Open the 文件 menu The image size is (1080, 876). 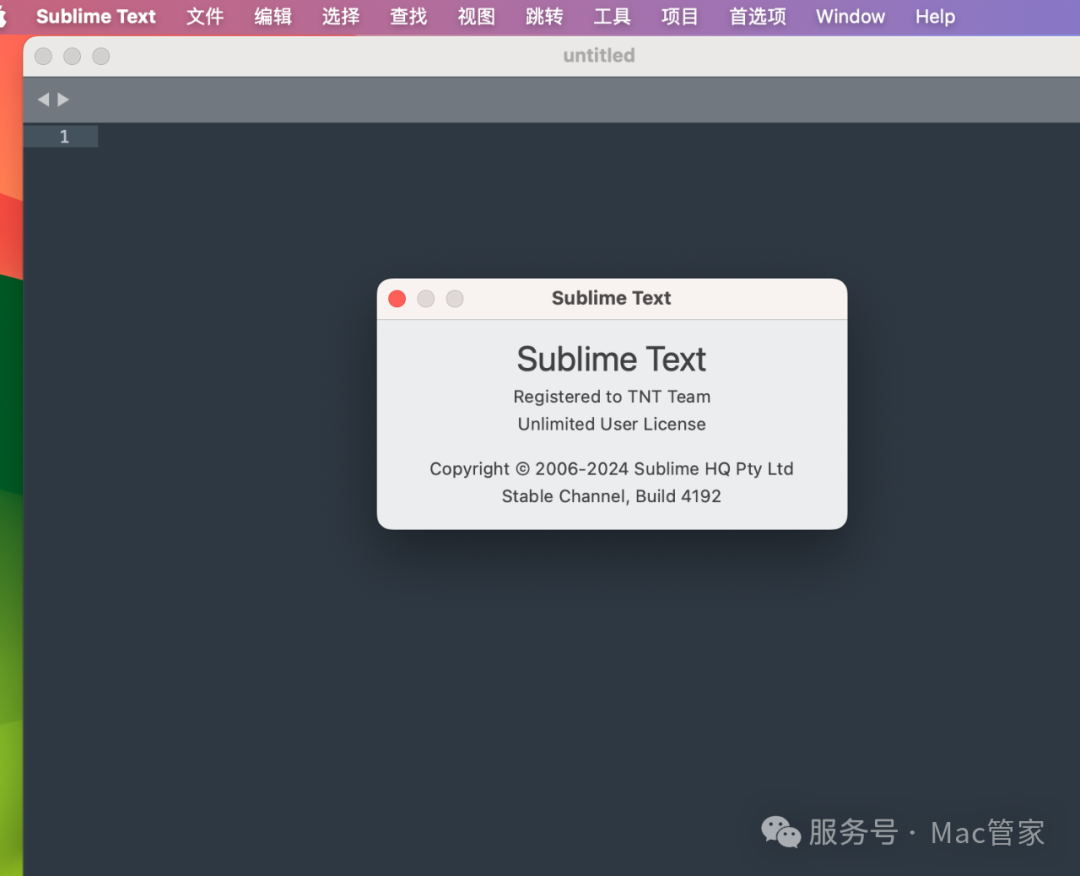(205, 17)
